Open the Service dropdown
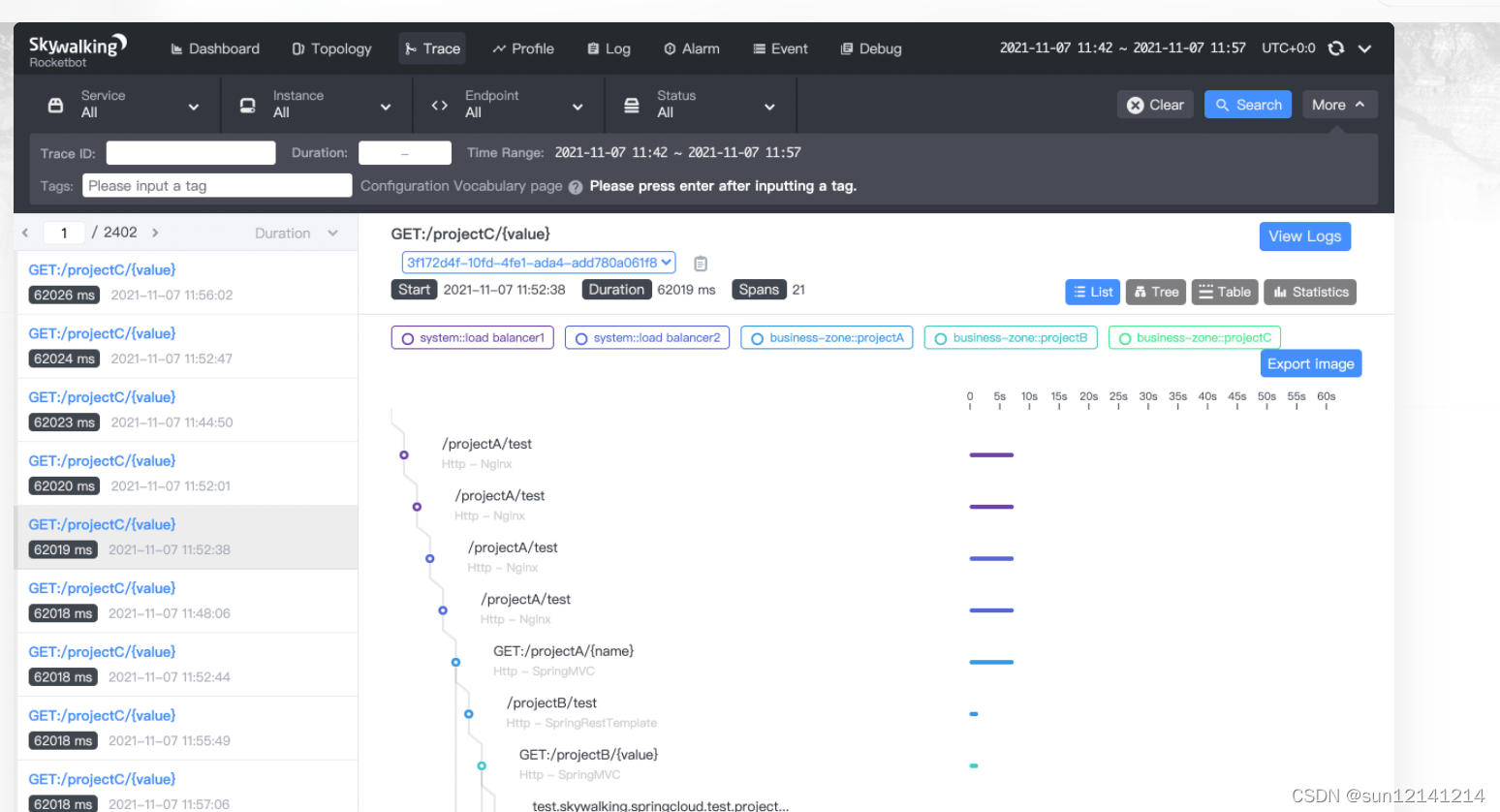 pos(123,105)
